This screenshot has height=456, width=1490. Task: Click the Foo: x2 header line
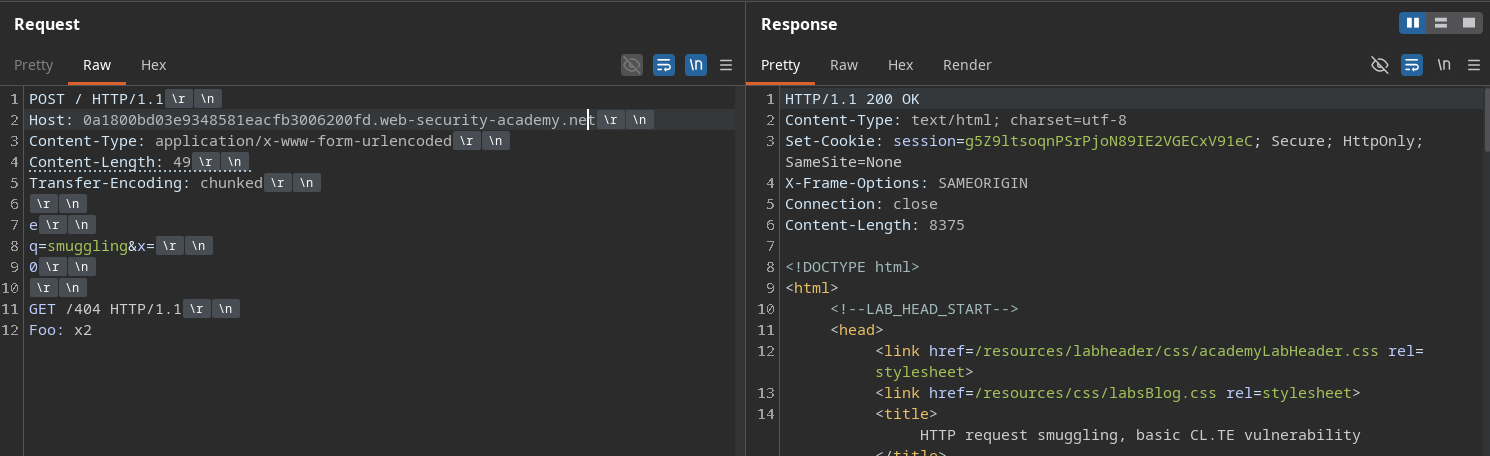click(60, 330)
